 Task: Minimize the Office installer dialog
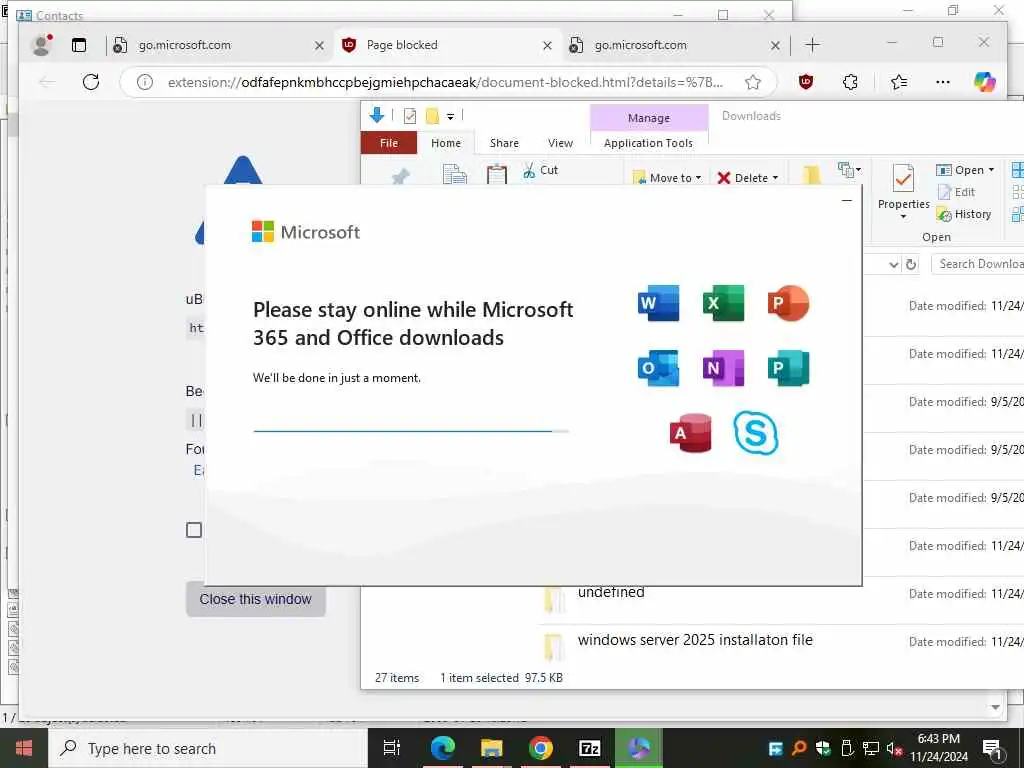point(846,200)
